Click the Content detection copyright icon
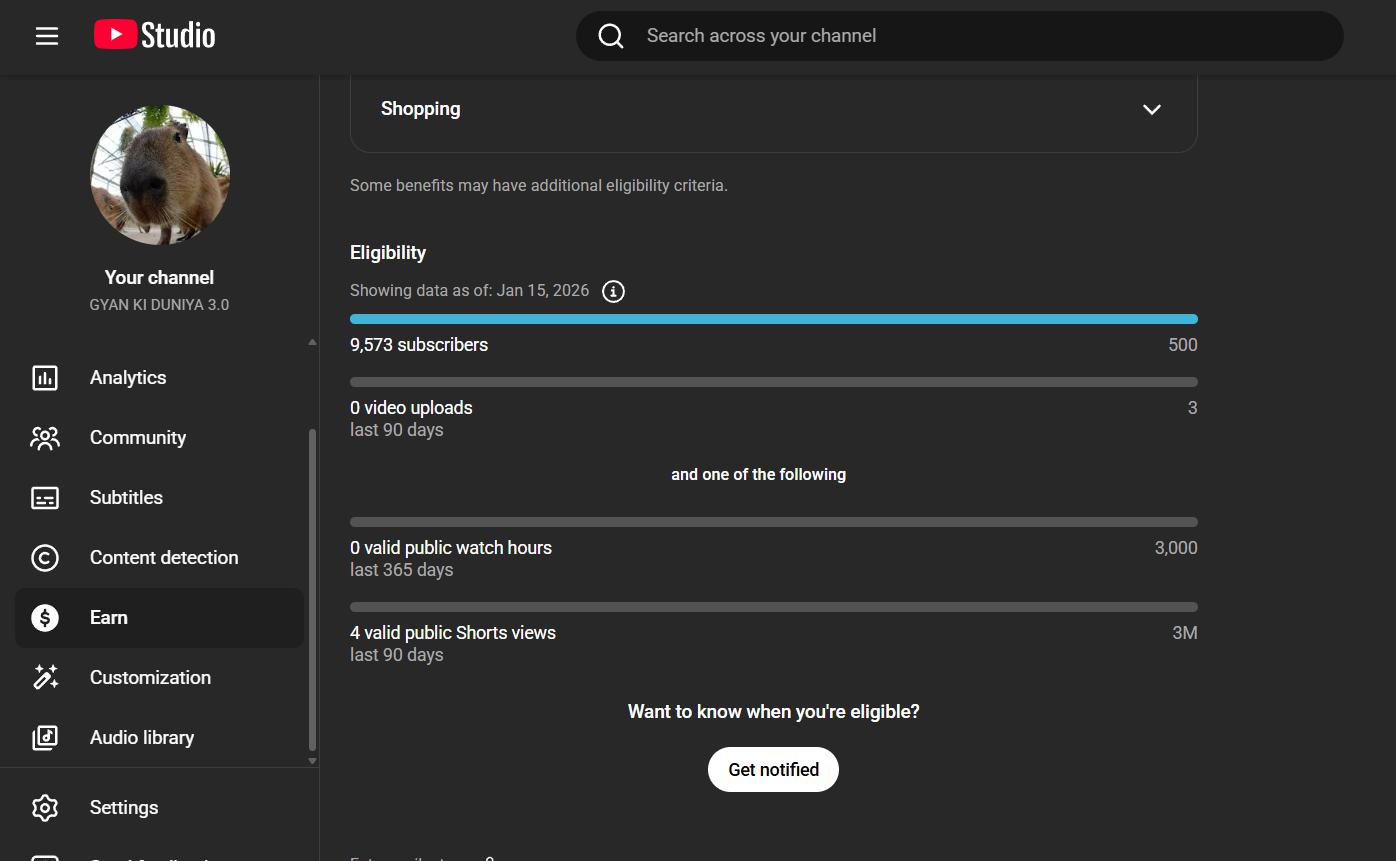The width and height of the screenshot is (1396, 861). pyautogui.click(x=45, y=558)
